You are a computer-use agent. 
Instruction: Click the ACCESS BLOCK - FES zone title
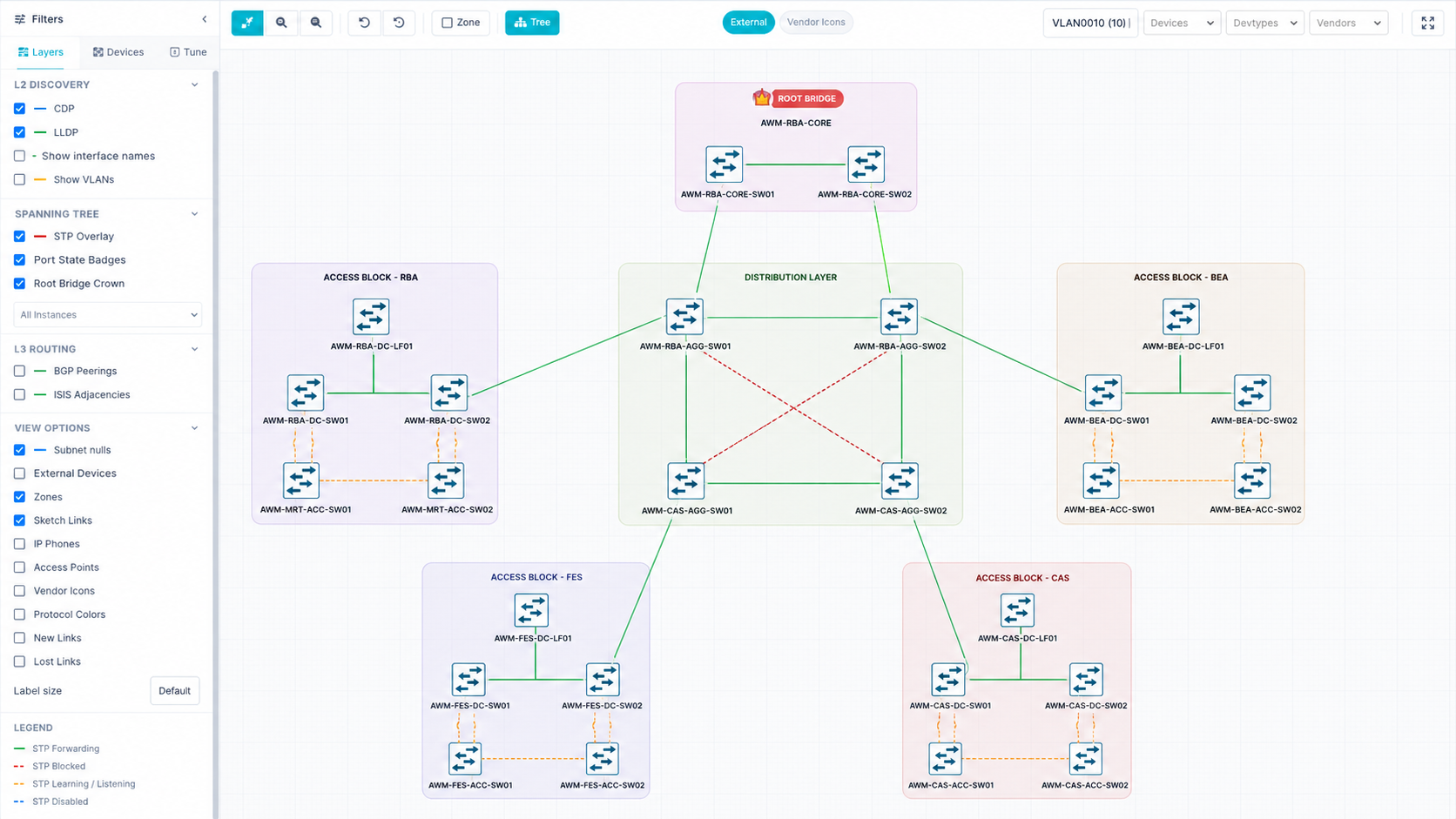coord(536,577)
